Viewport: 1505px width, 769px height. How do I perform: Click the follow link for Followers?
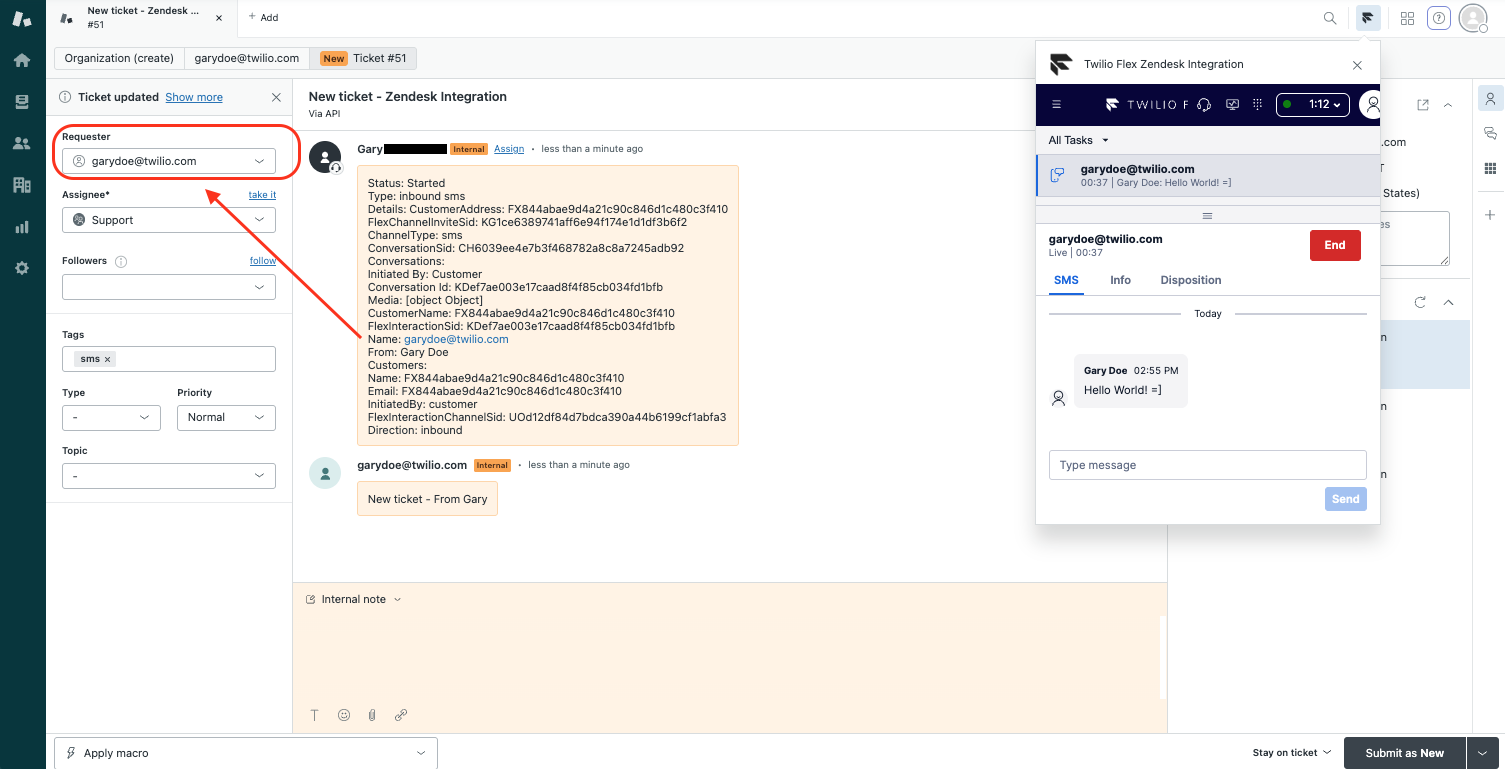point(263,261)
